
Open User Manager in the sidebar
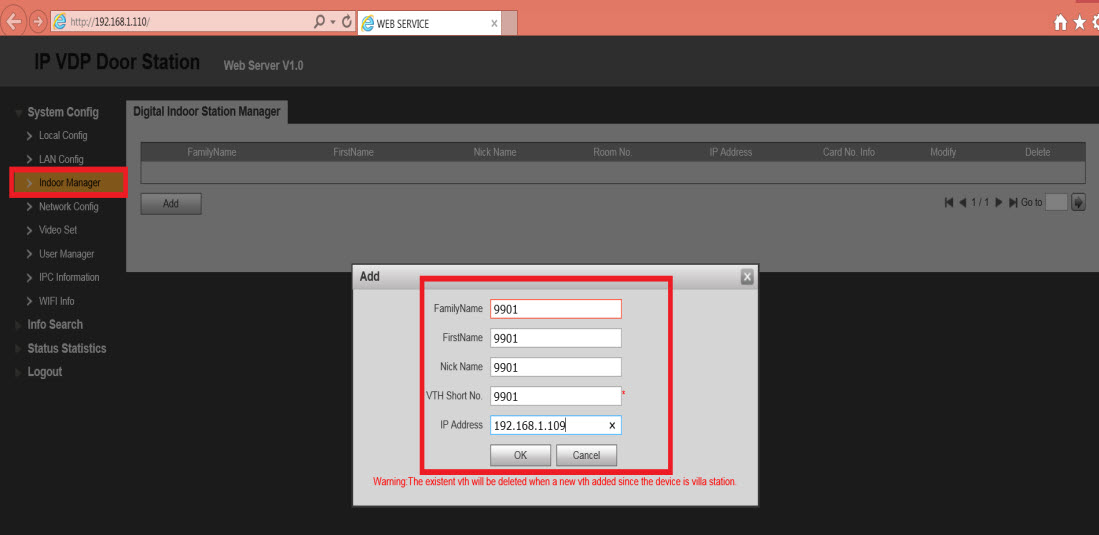[66, 254]
